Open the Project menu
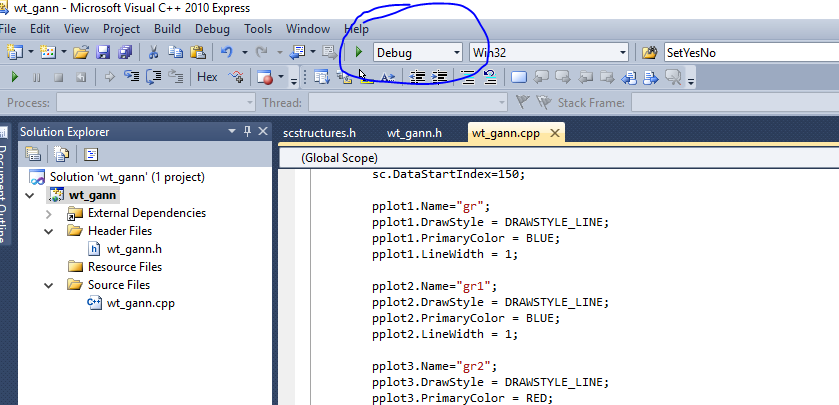839x405 pixels. (121, 29)
